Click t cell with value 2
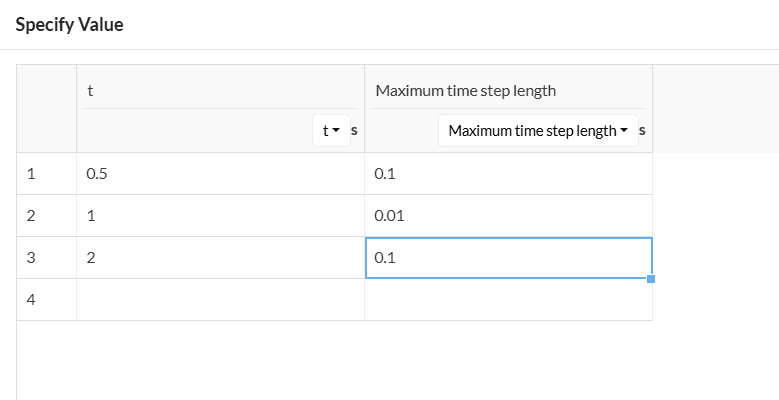This screenshot has height=400, width=779. (x=220, y=258)
